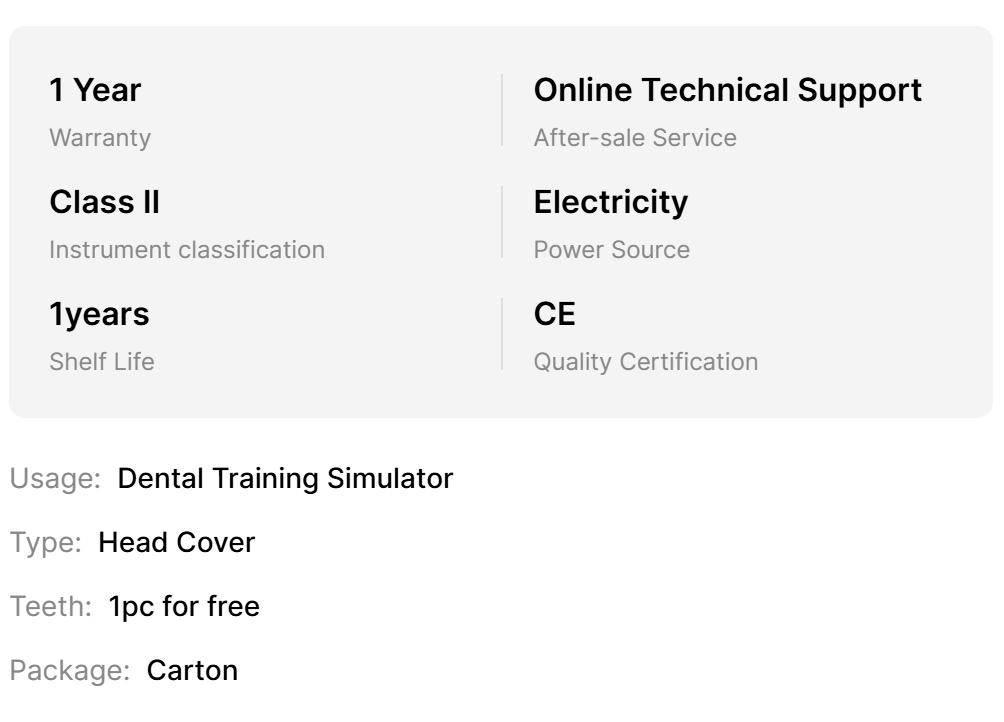
Task: Select the Shelf Life label
Action: (102, 361)
